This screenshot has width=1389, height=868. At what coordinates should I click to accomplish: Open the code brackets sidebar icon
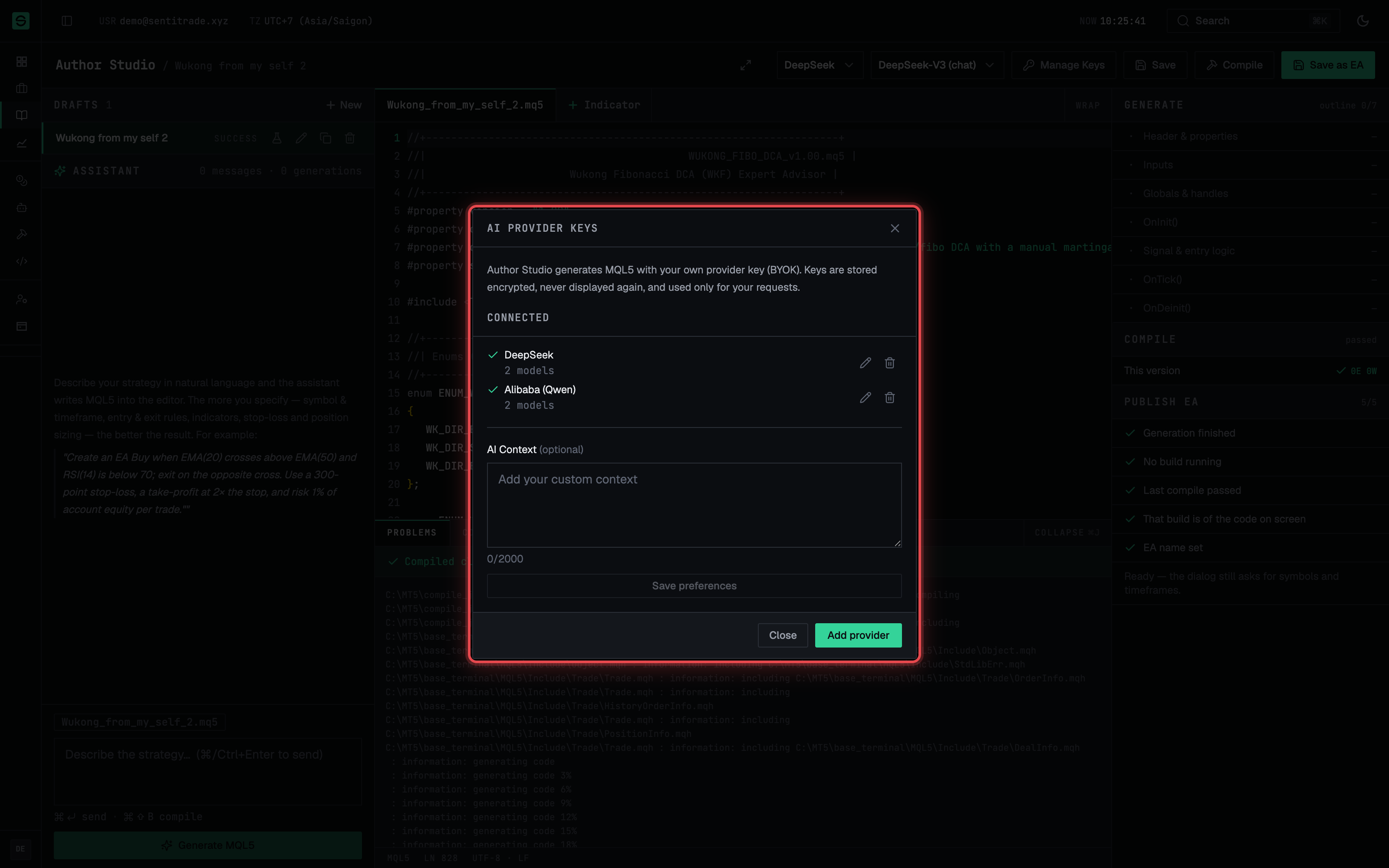(22, 261)
